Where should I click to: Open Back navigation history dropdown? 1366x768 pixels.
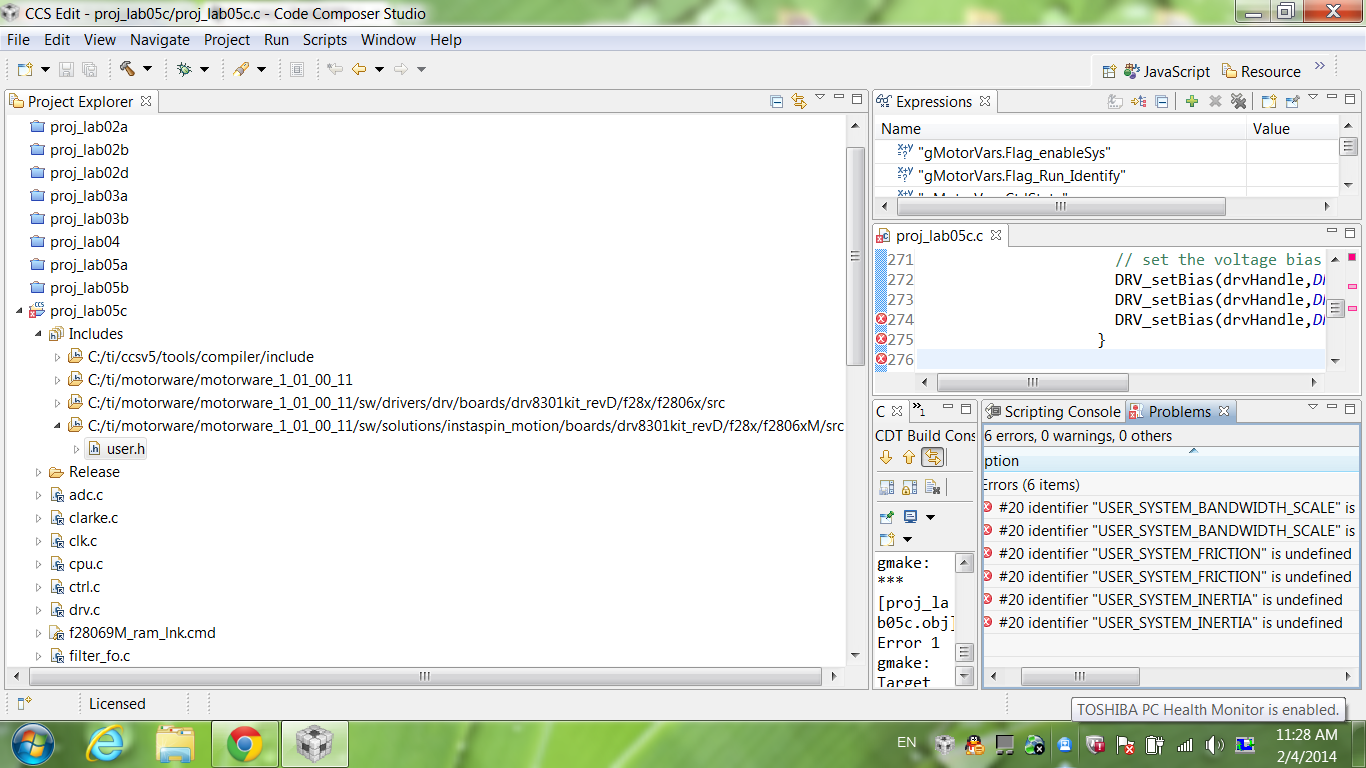pos(377,69)
